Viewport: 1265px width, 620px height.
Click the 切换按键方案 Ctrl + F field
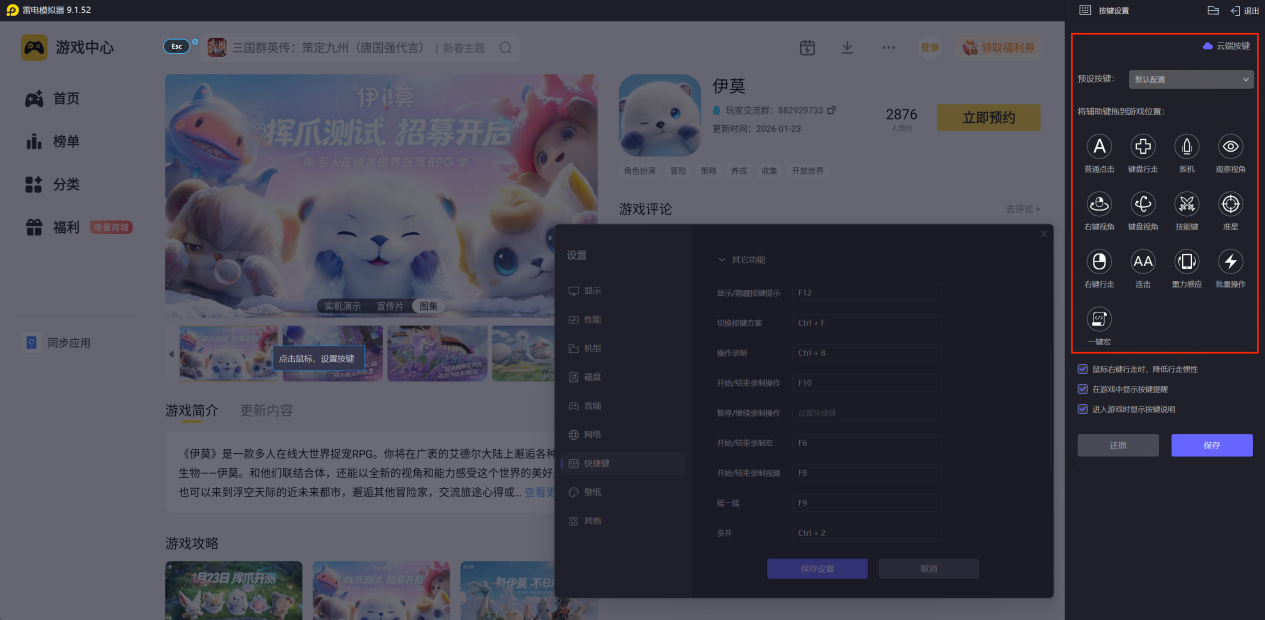[x=866, y=324]
